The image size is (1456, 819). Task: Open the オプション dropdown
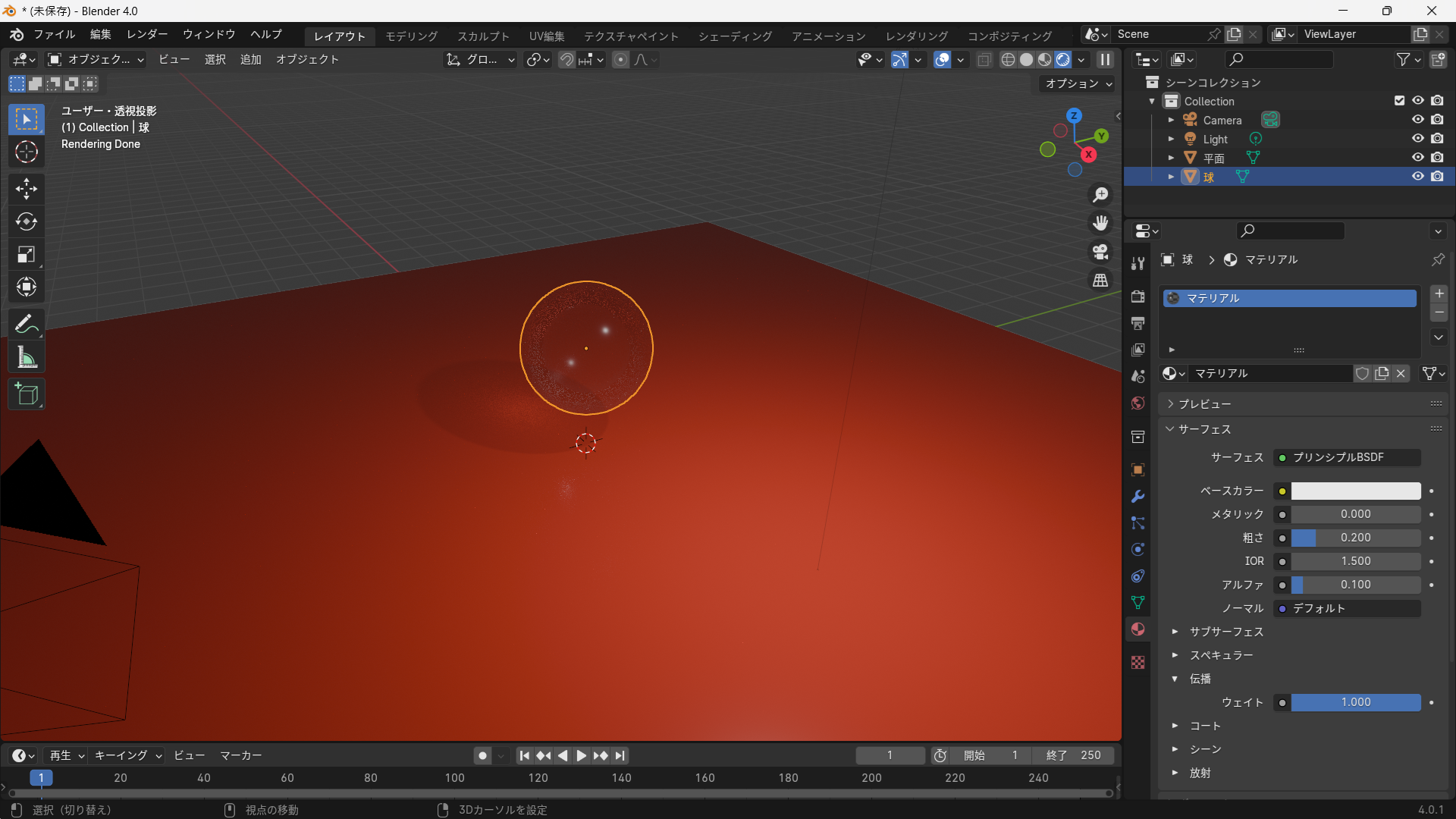[1078, 83]
